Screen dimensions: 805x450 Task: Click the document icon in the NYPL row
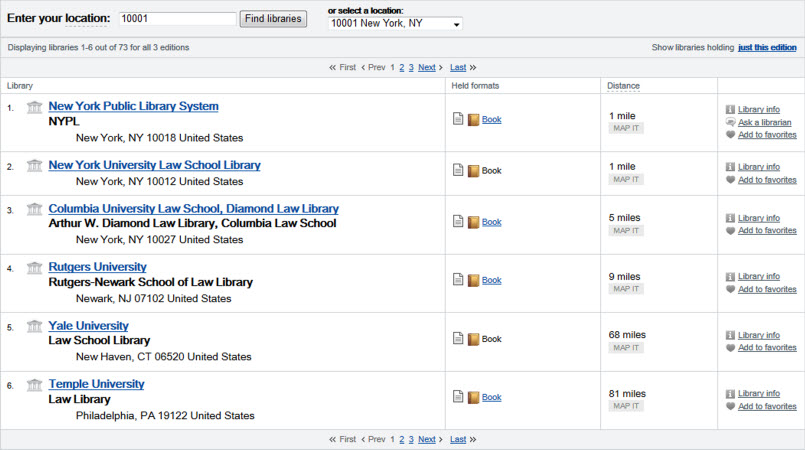[458, 119]
